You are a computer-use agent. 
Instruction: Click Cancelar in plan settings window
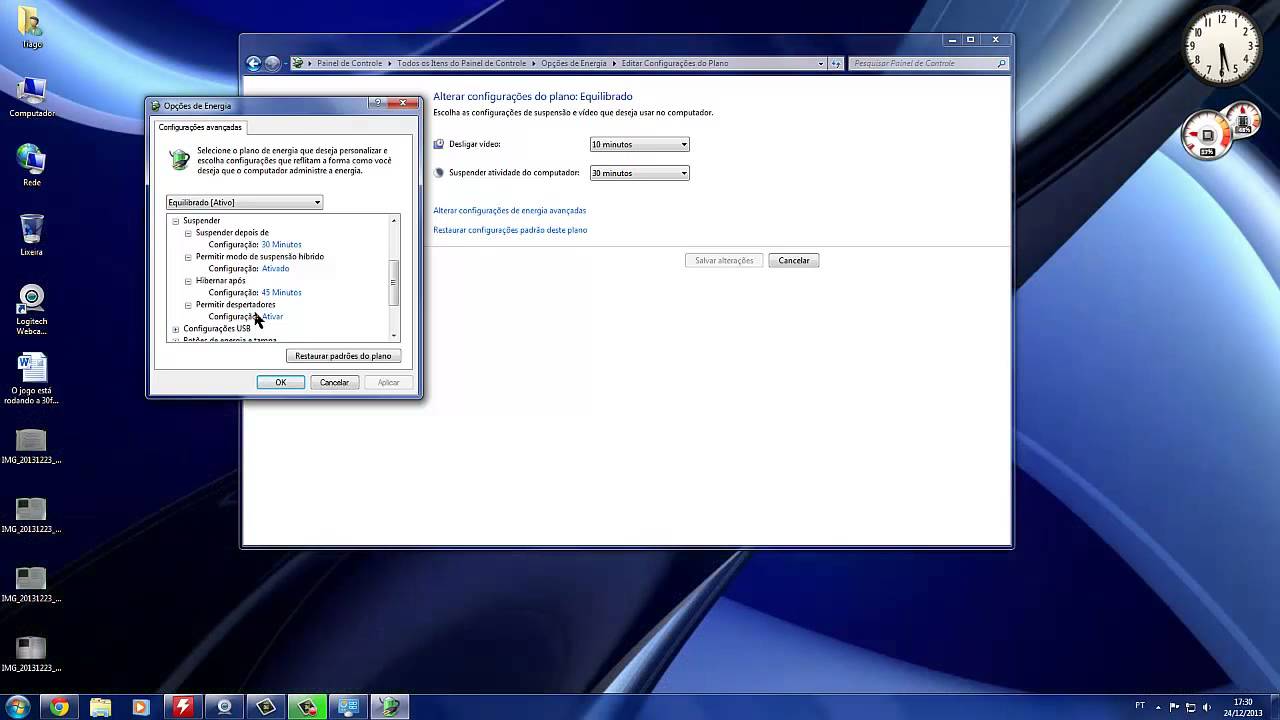coord(794,260)
